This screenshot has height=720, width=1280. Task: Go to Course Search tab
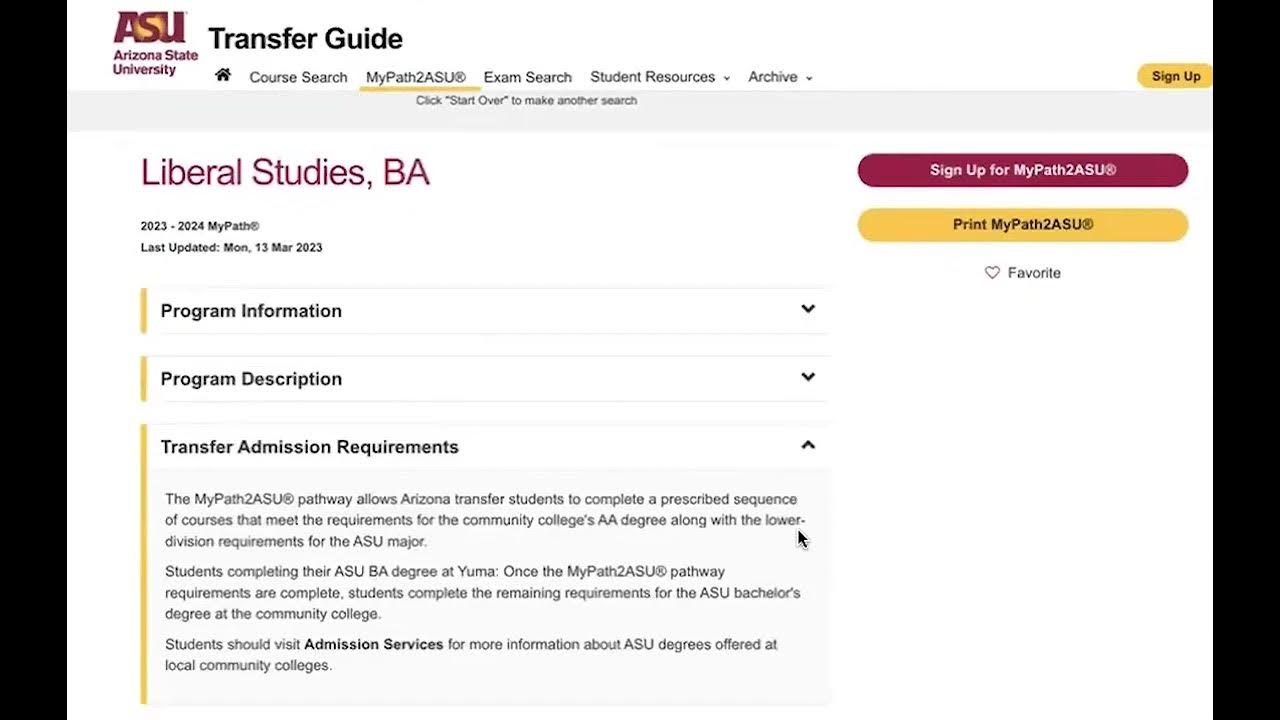pyautogui.click(x=298, y=77)
